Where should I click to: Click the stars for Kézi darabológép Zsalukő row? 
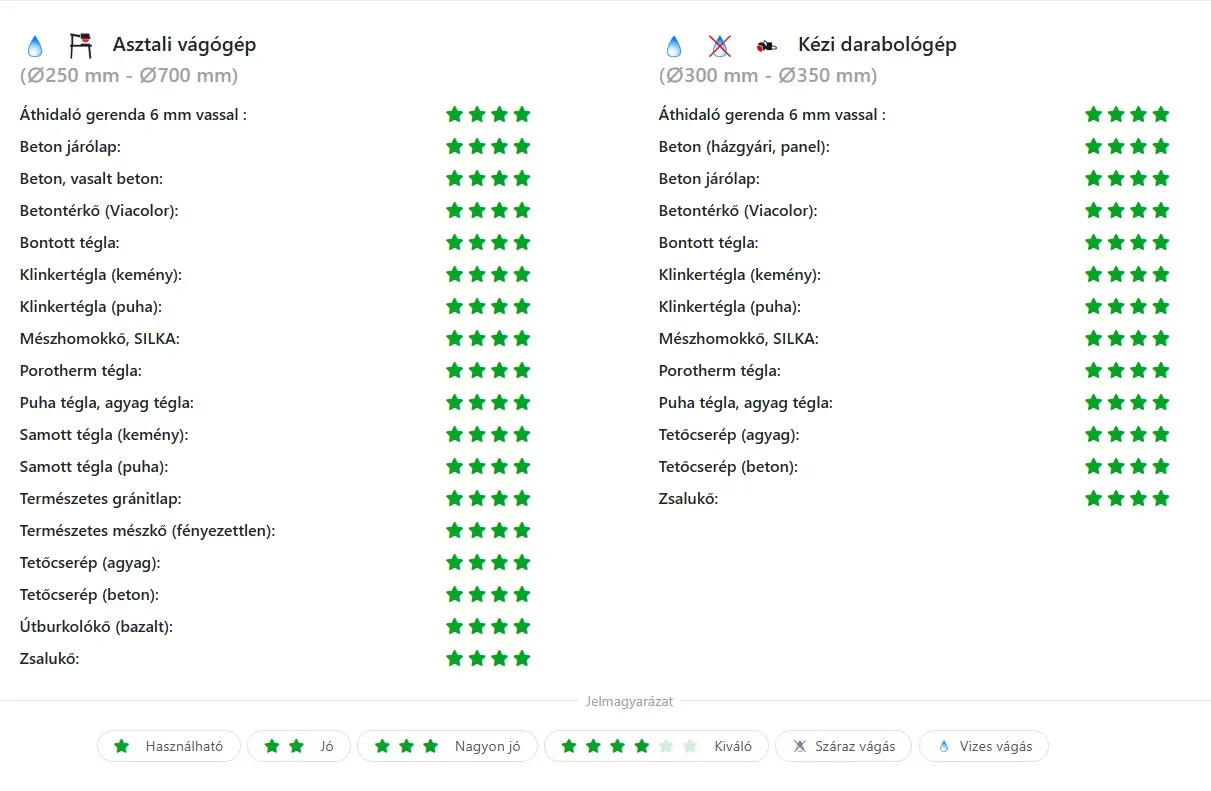pos(1127,499)
